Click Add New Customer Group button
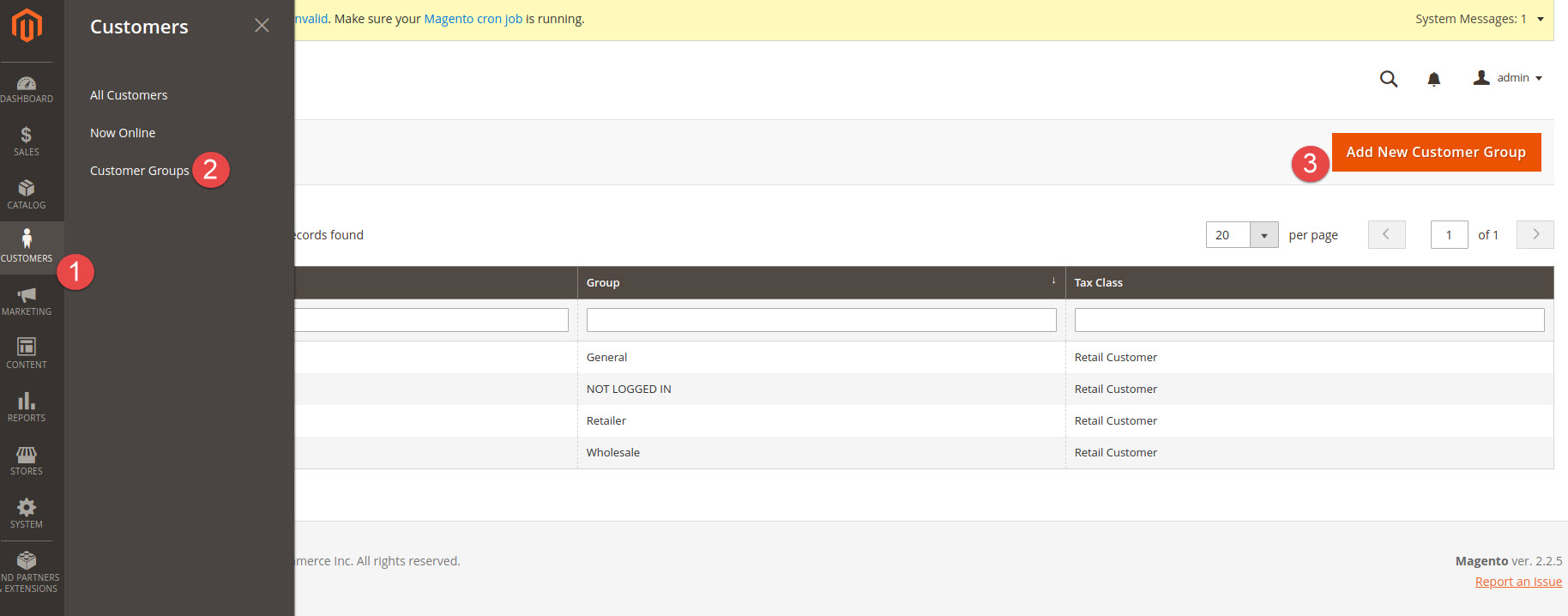 1436,152
